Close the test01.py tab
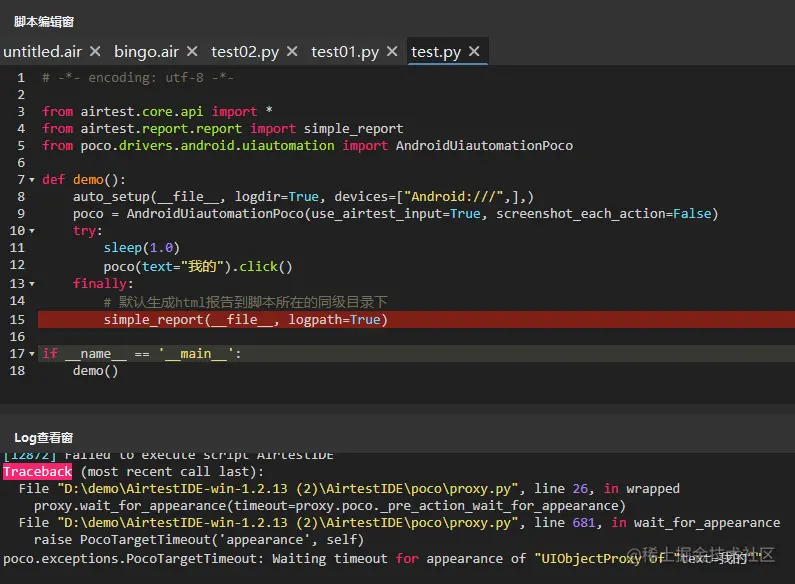Screen dimensions: 795x584 (x=392, y=51)
